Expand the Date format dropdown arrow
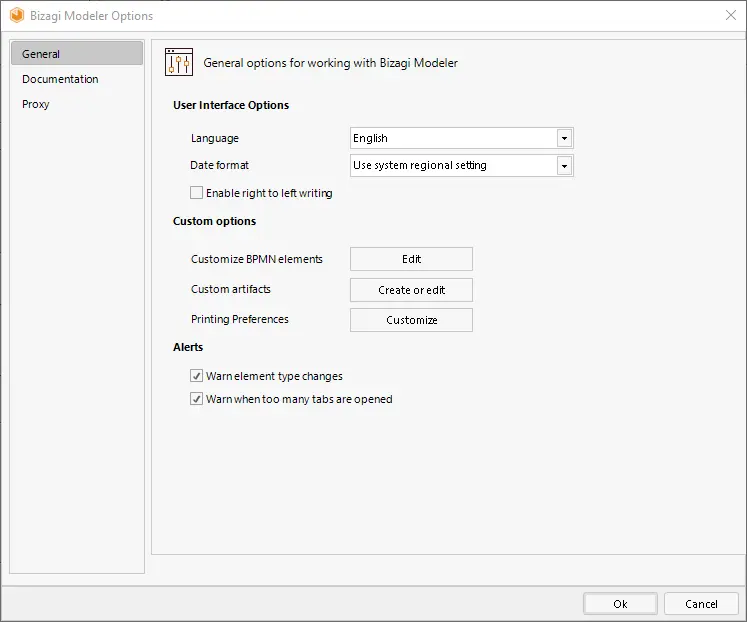 click(564, 166)
